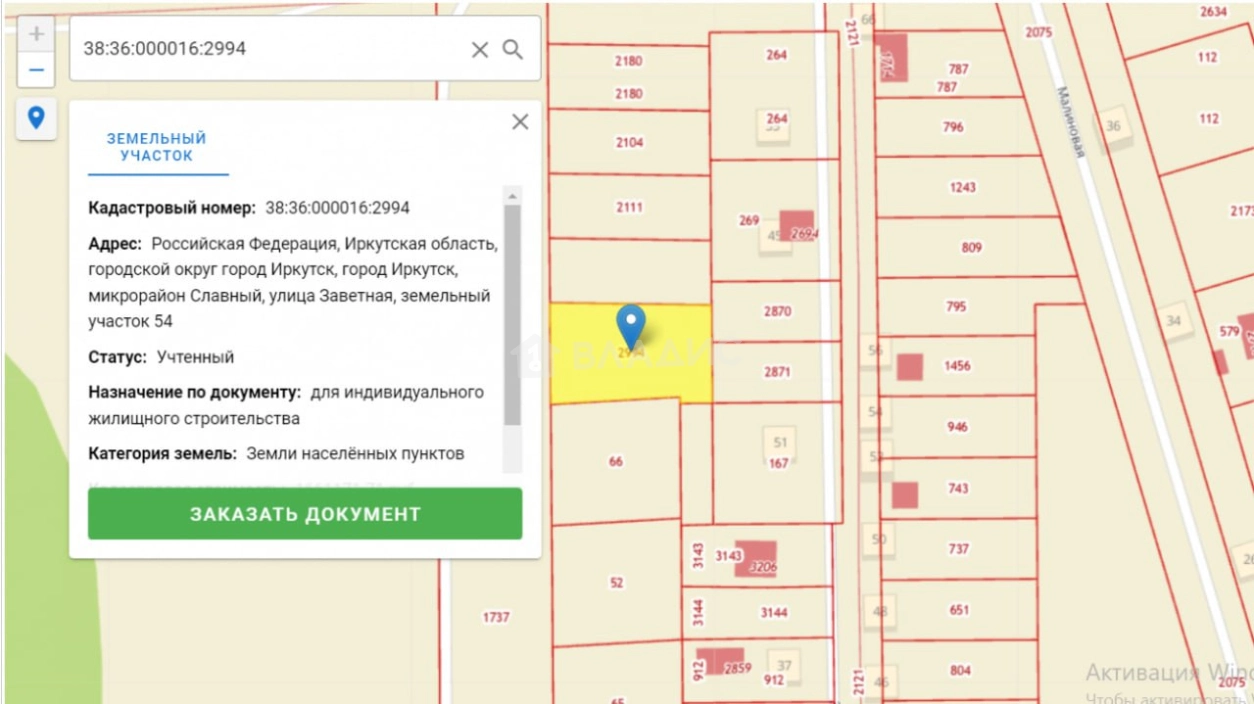Select parcel 2870 on the map

(777, 311)
